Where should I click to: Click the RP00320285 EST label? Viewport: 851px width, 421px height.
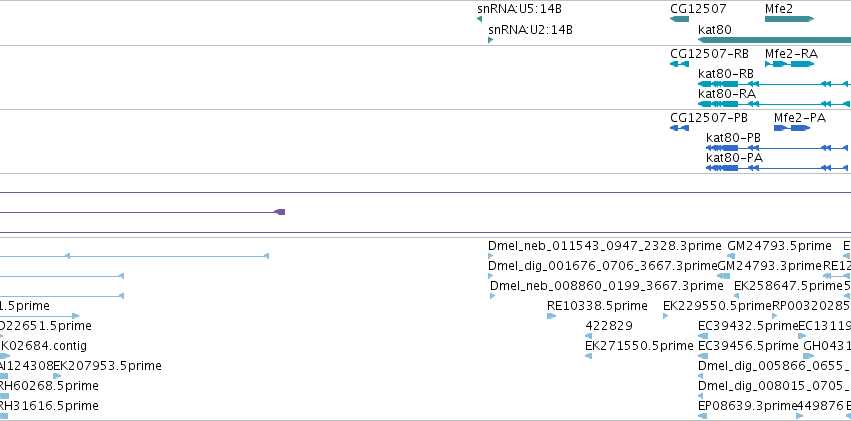coord(811,306)
